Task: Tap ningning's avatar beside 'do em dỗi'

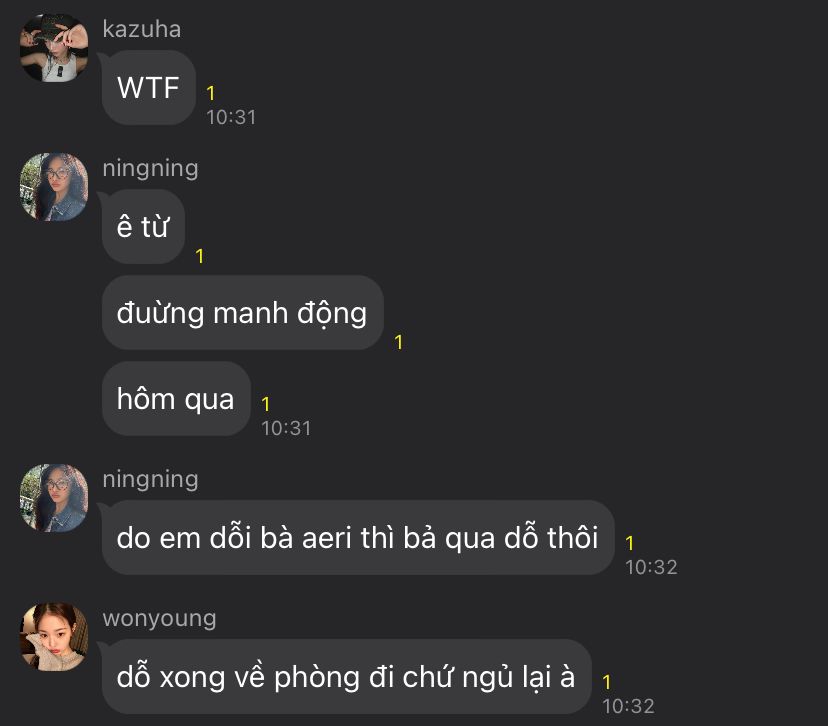Action: coord(54,498)
